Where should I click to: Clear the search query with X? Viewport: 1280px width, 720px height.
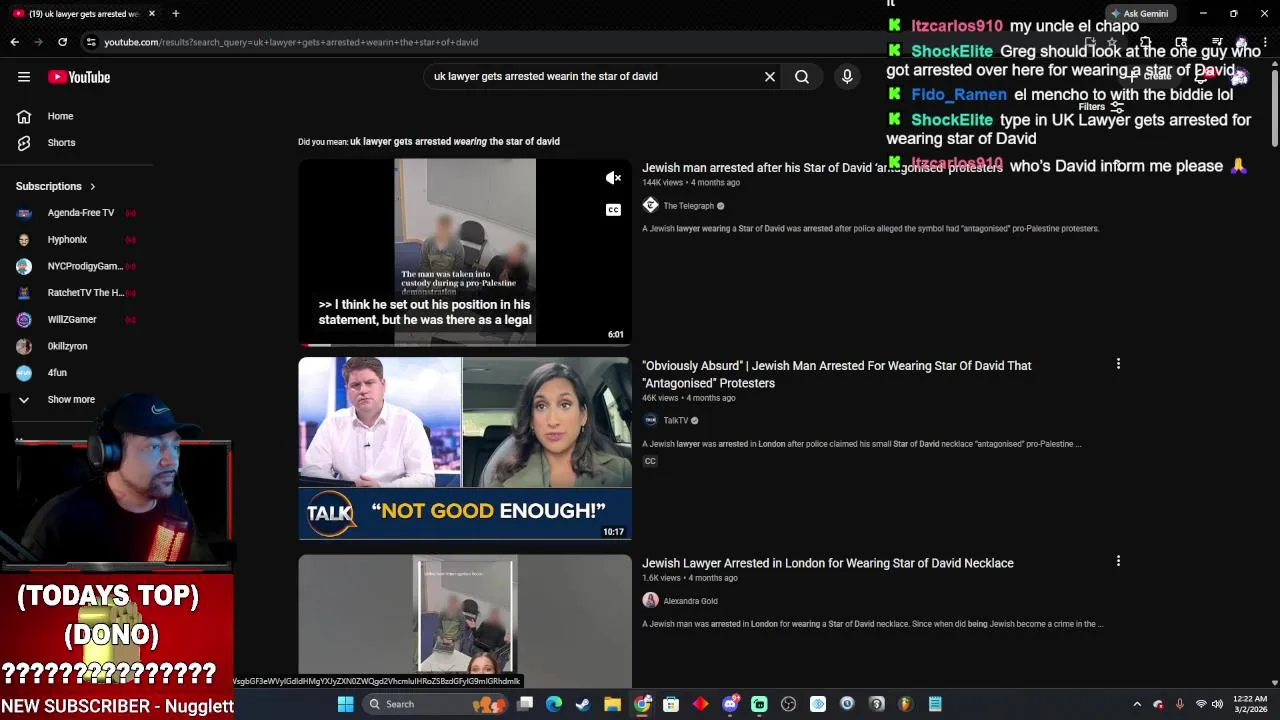[x=770, y=77]
